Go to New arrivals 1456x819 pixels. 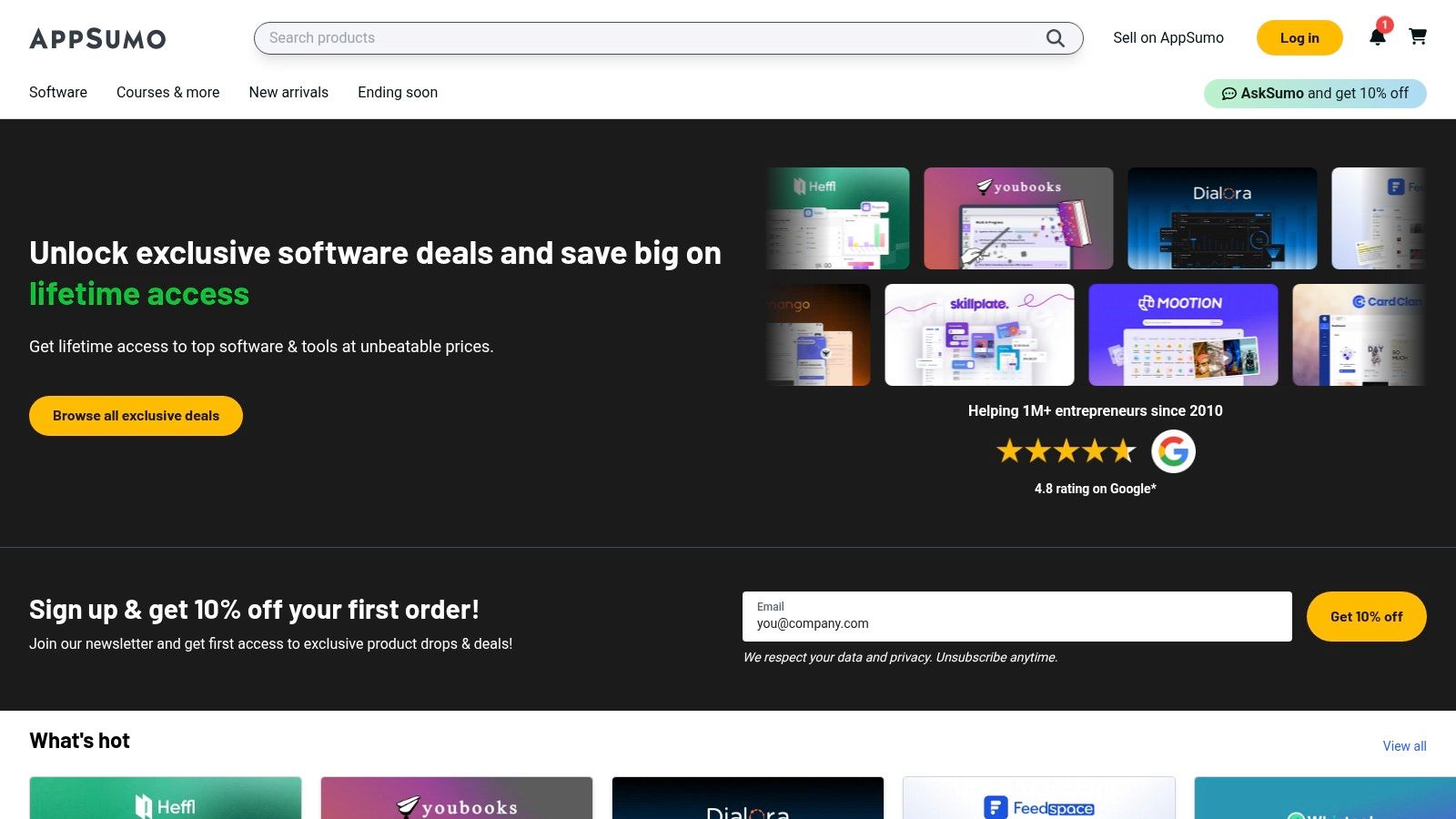(x=288, y=92)
